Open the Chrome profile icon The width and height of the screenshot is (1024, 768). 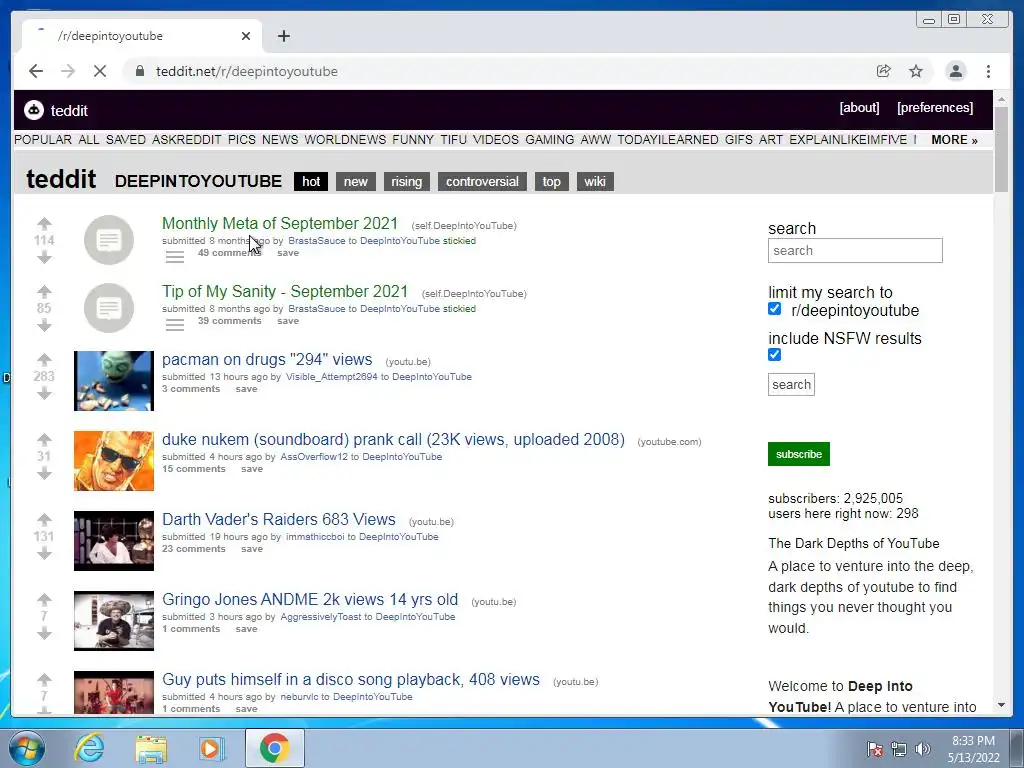[956, 71]
